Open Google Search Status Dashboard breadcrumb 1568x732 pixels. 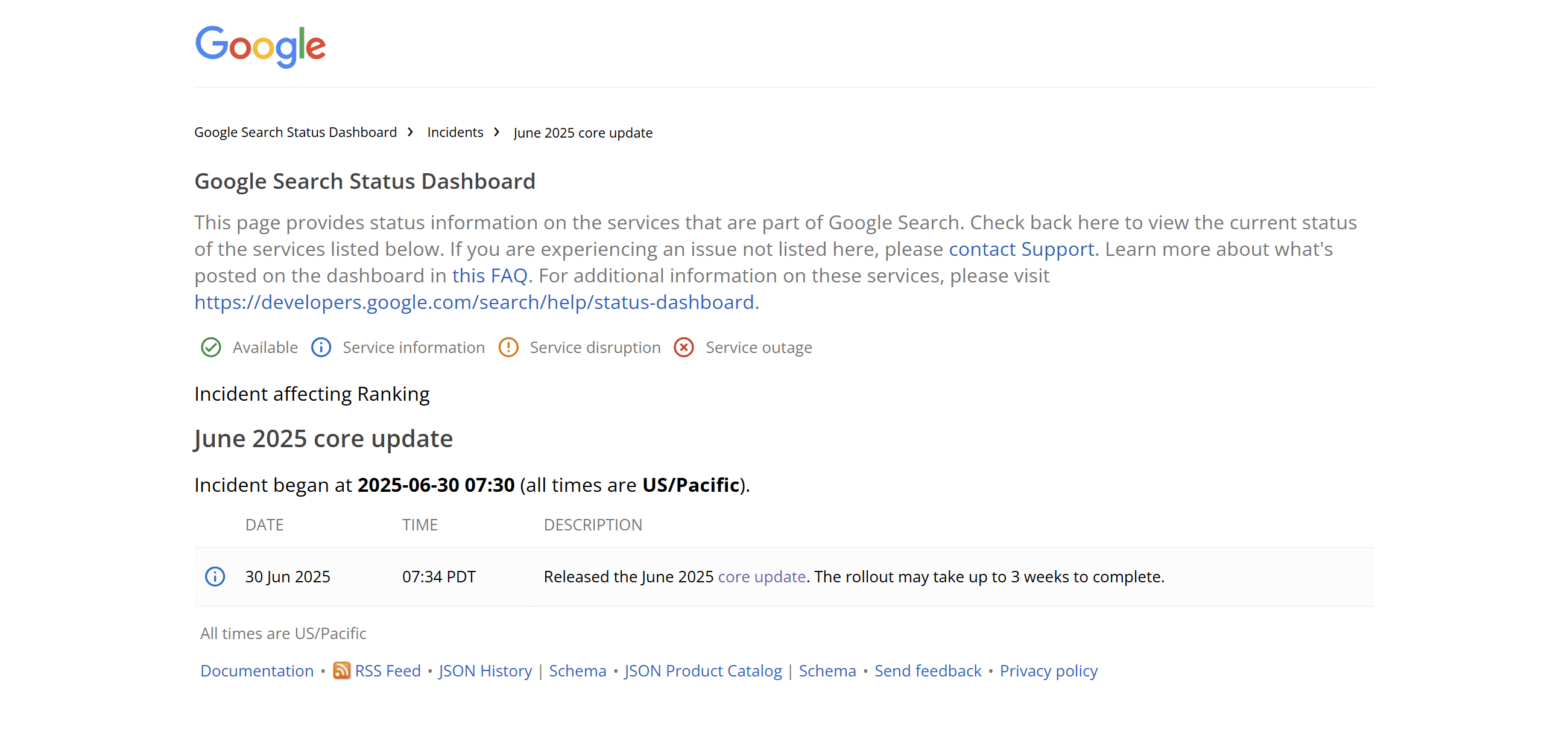pos(296,132)
